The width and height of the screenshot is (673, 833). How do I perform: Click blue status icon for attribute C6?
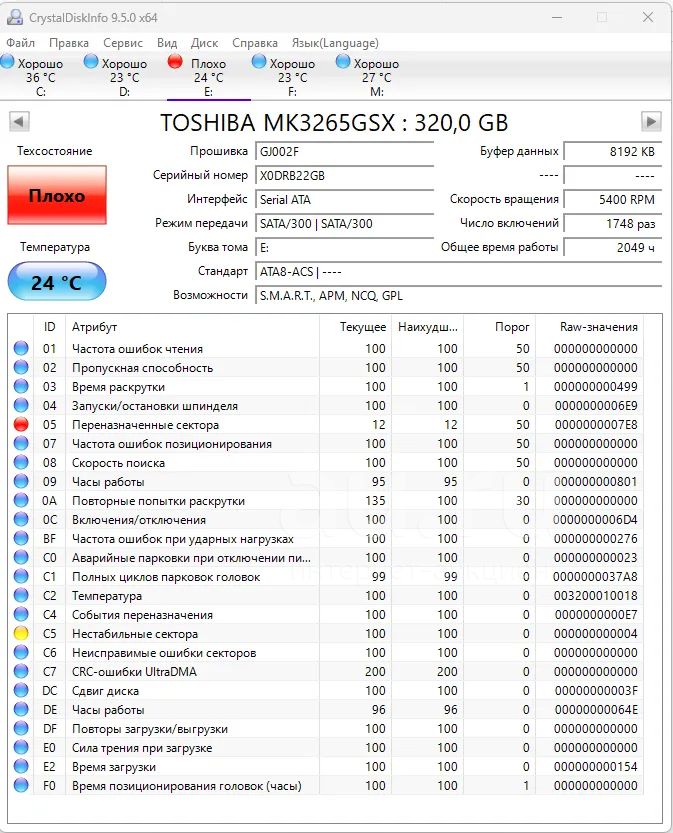coord(21,652)
